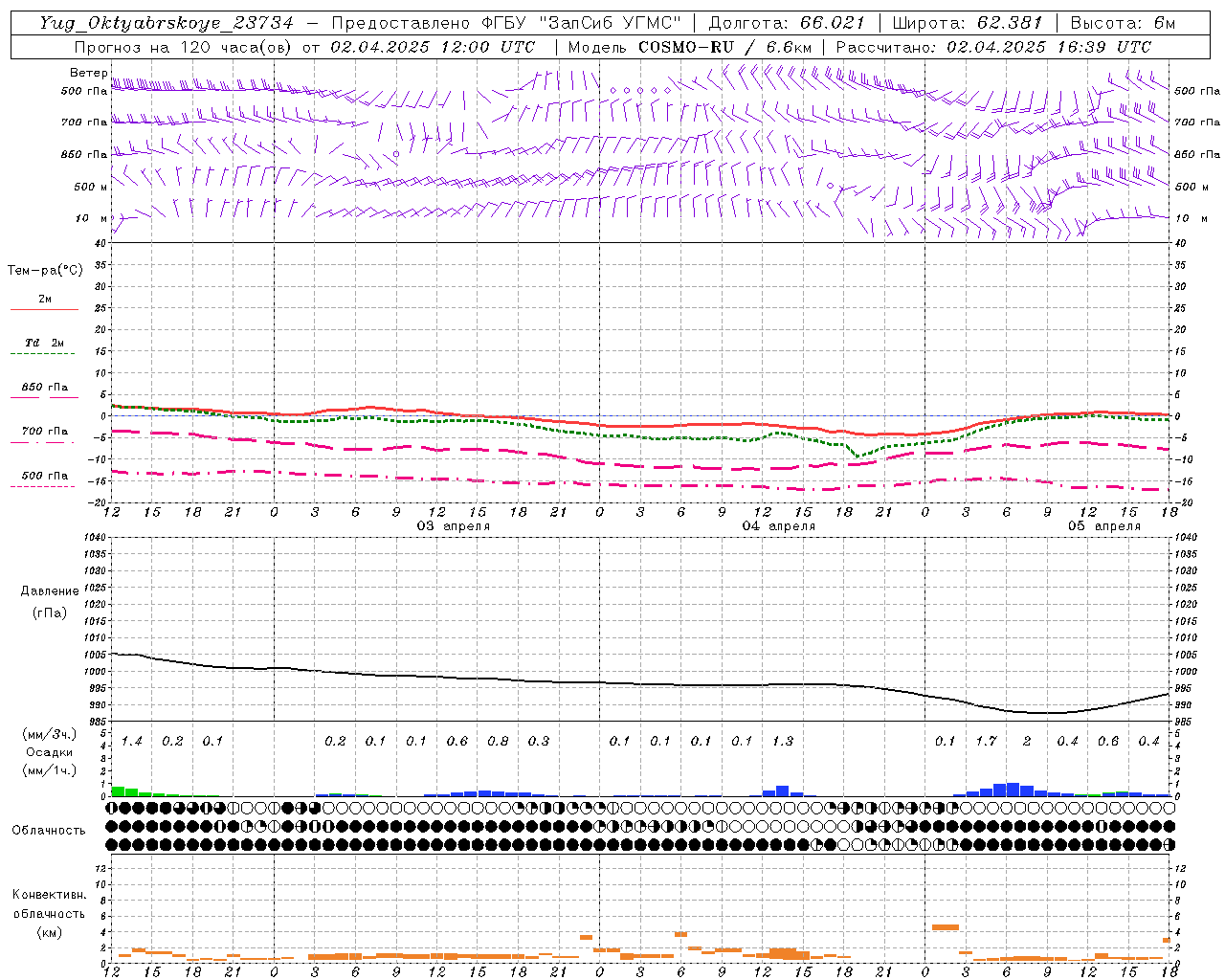Click the Конвективн. convective cloud label
The image size is (1225, 980).
click(x=49, y=895)
